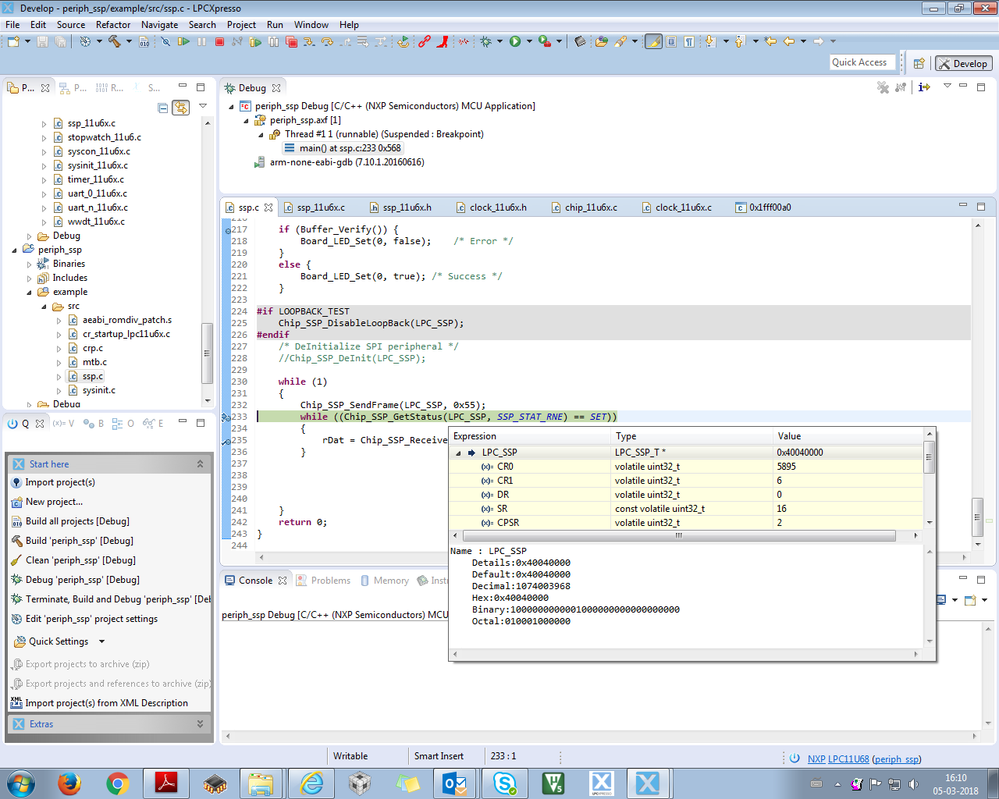Click Build 'periph_ssp' [Debug] link
999x799 pixels.
point(79,541)
